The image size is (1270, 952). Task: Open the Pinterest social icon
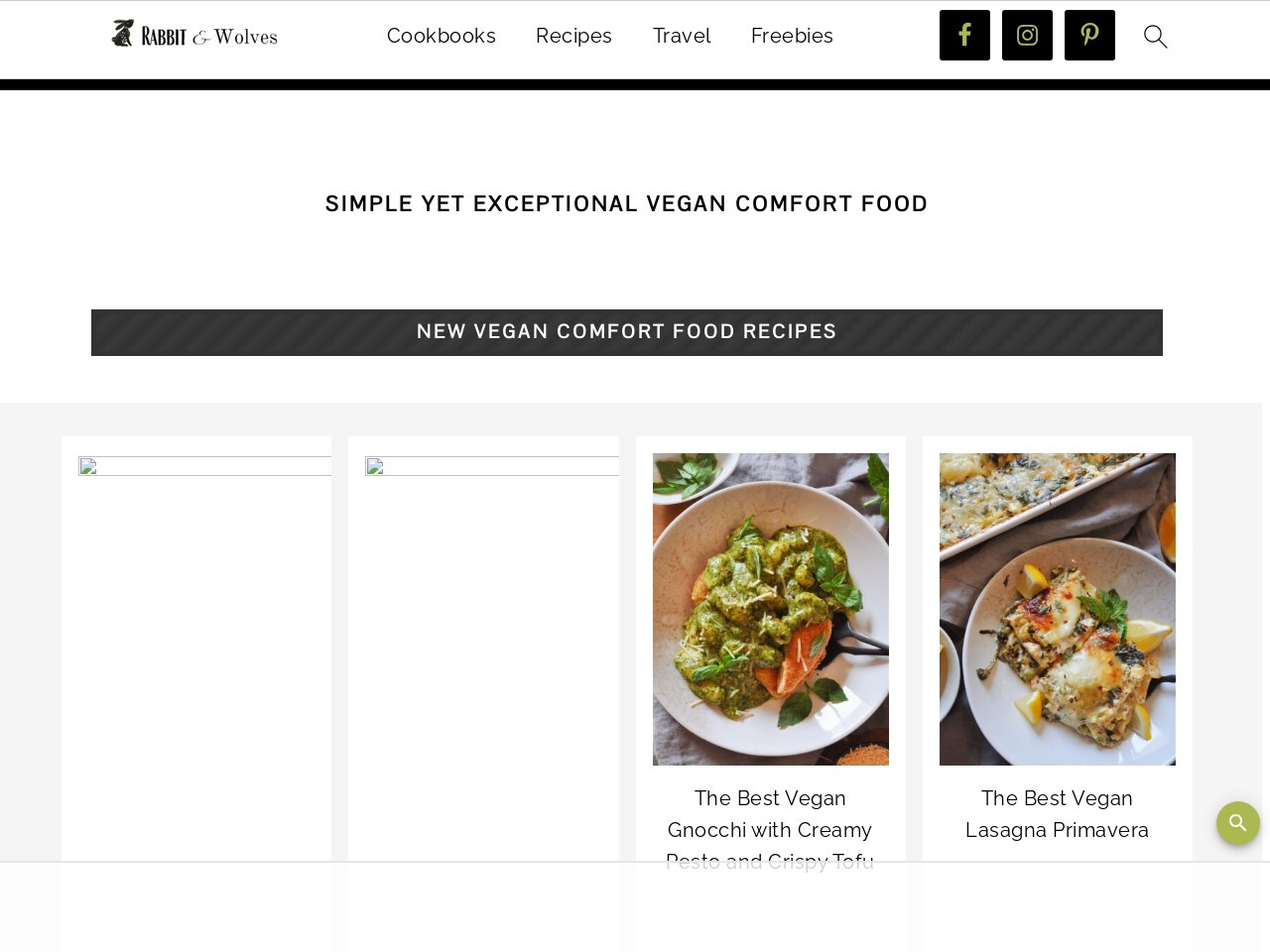1089,36
